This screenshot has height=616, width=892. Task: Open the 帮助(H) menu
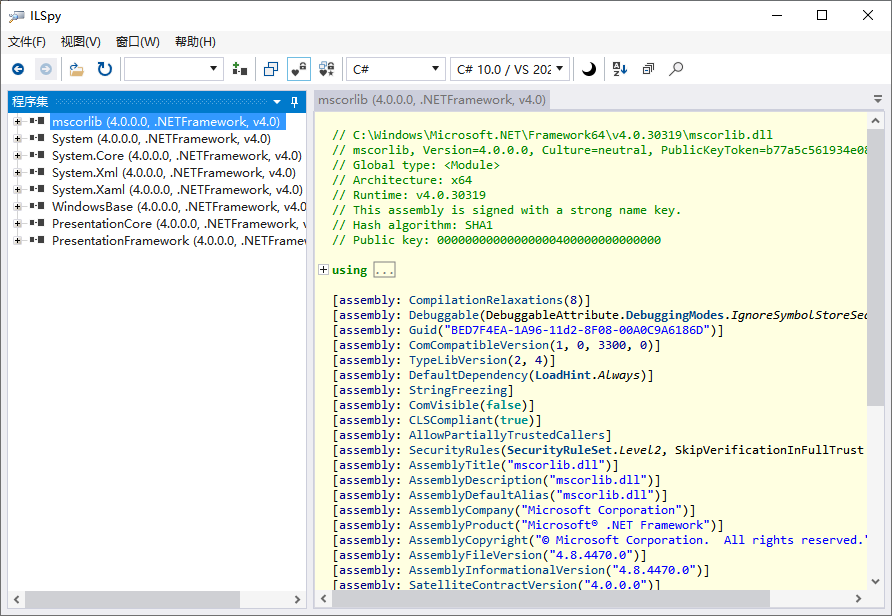[x=195, y=42]
